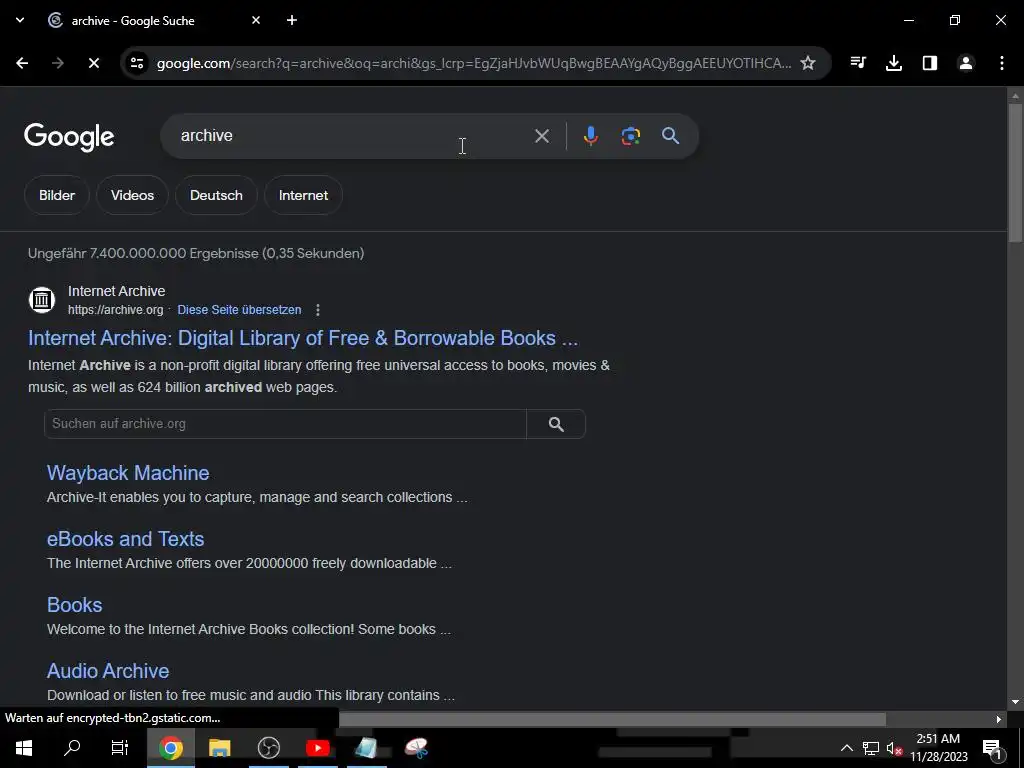Click the https://archive.org URL text
The image size is (1024, 768).
tap(116, 310)
